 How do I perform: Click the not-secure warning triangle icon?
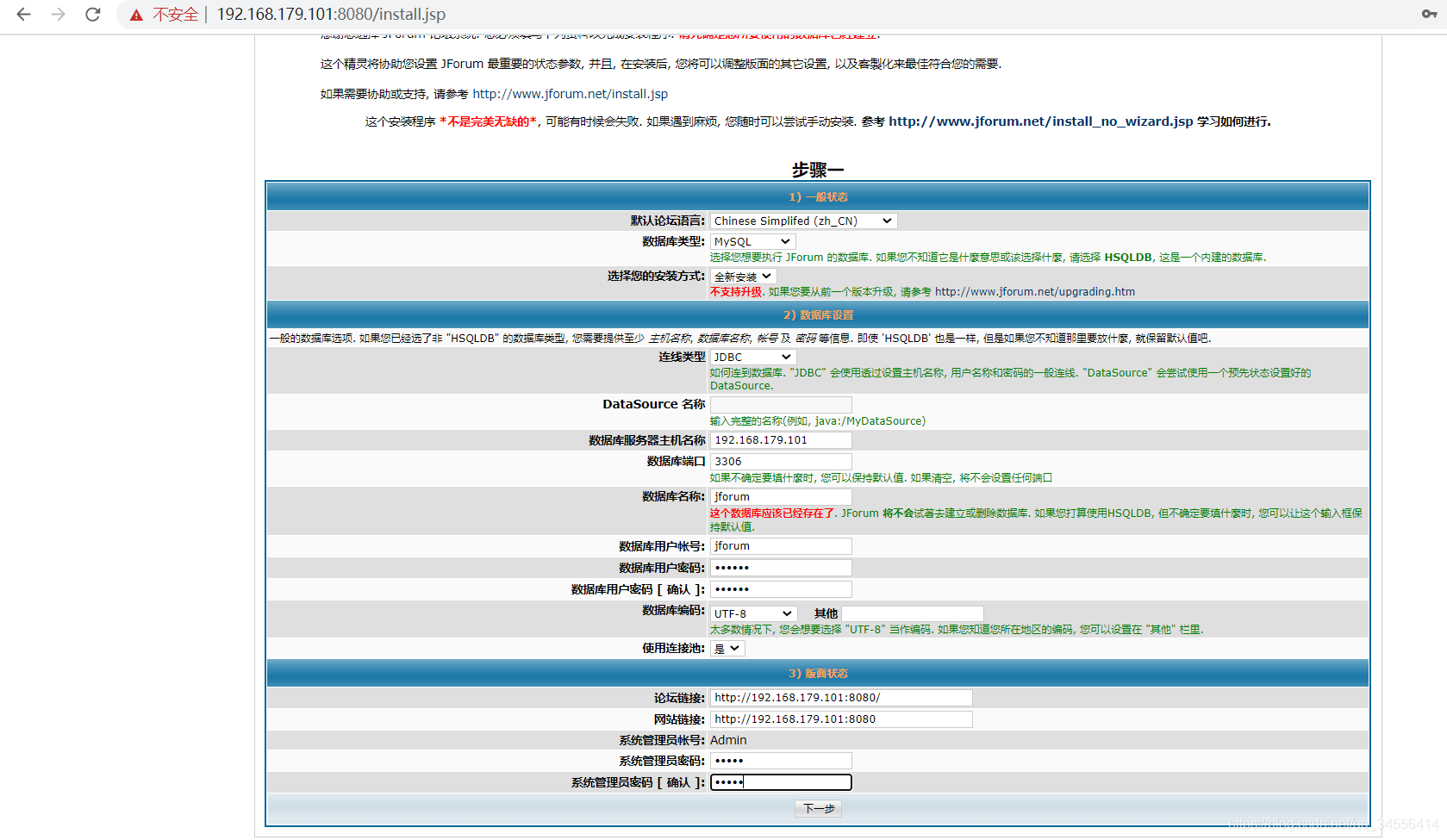[136, 15]
